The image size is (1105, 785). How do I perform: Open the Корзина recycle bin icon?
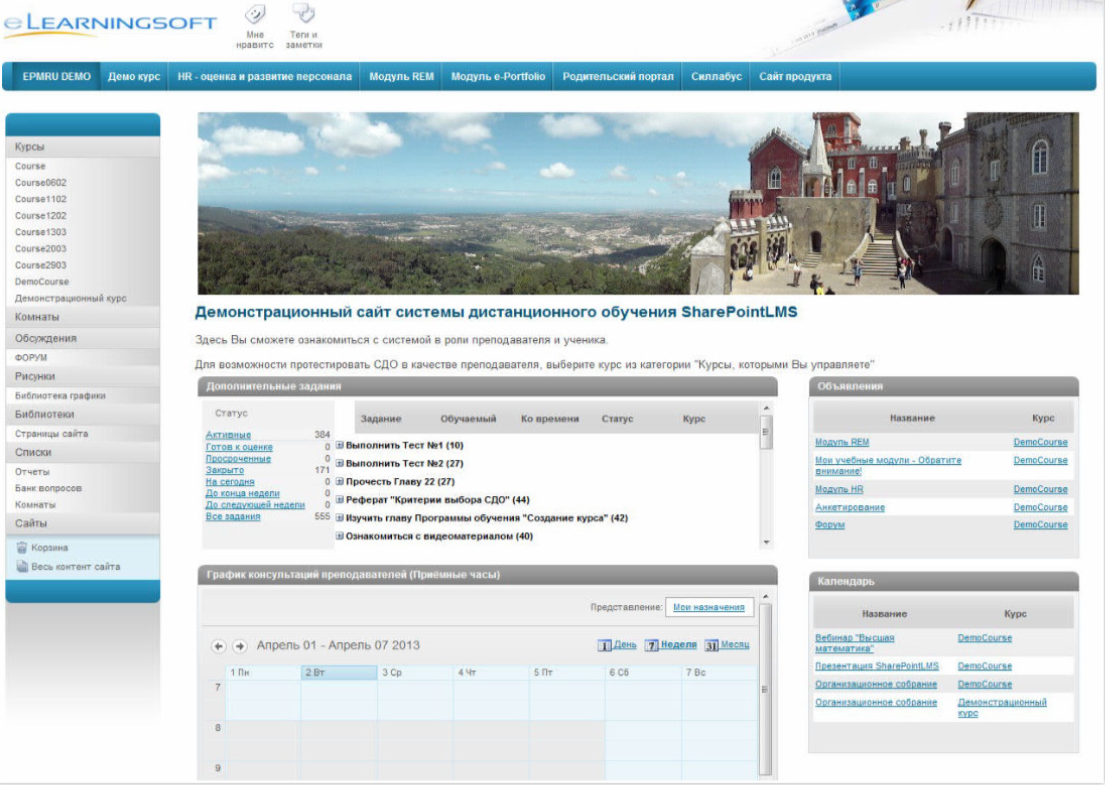[22, 548]
